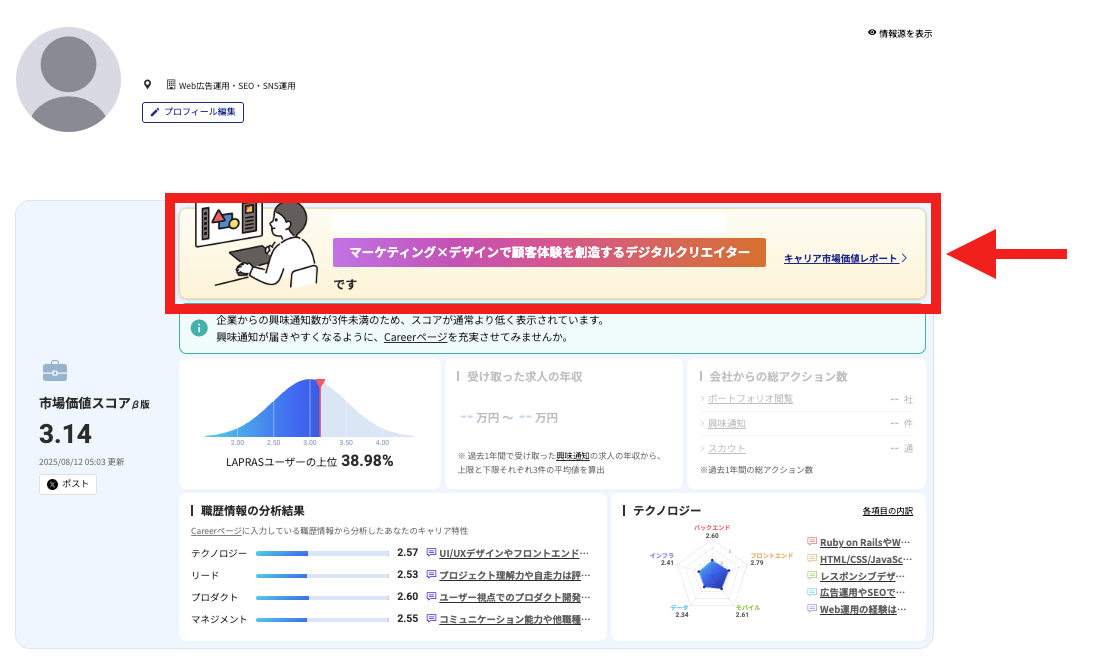The width and height of the screenshot is (1099, 658).
Task: Toggle 情報源を表示 eye icon
Action: (x=872, y=33)
